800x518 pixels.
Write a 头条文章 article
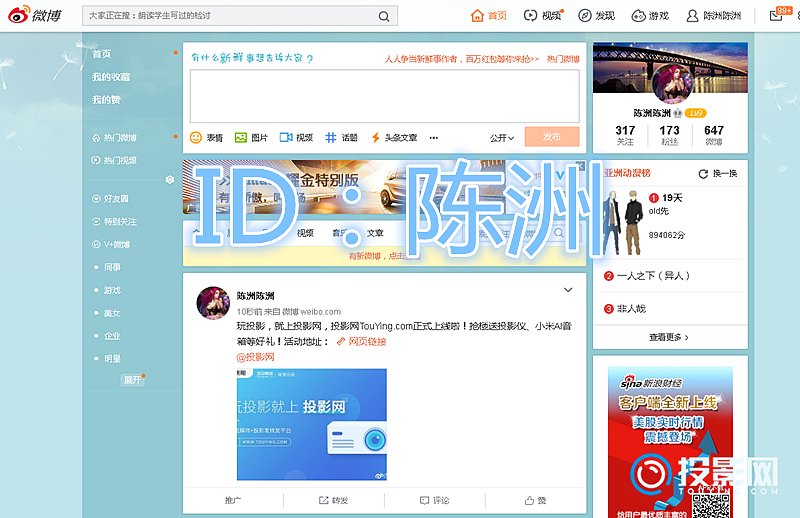(394, 138)
